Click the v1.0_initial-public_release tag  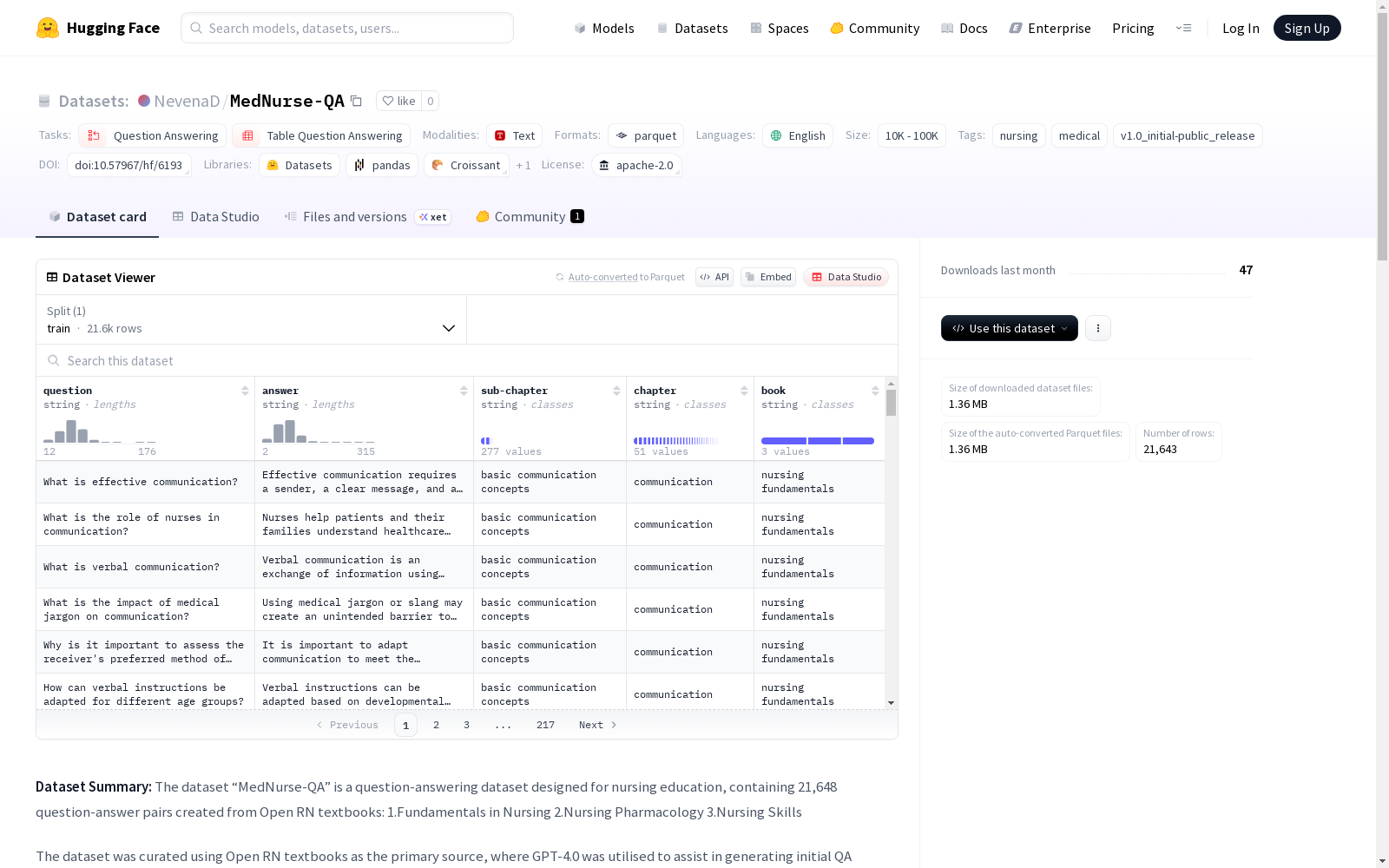(x=1188, y=135)
